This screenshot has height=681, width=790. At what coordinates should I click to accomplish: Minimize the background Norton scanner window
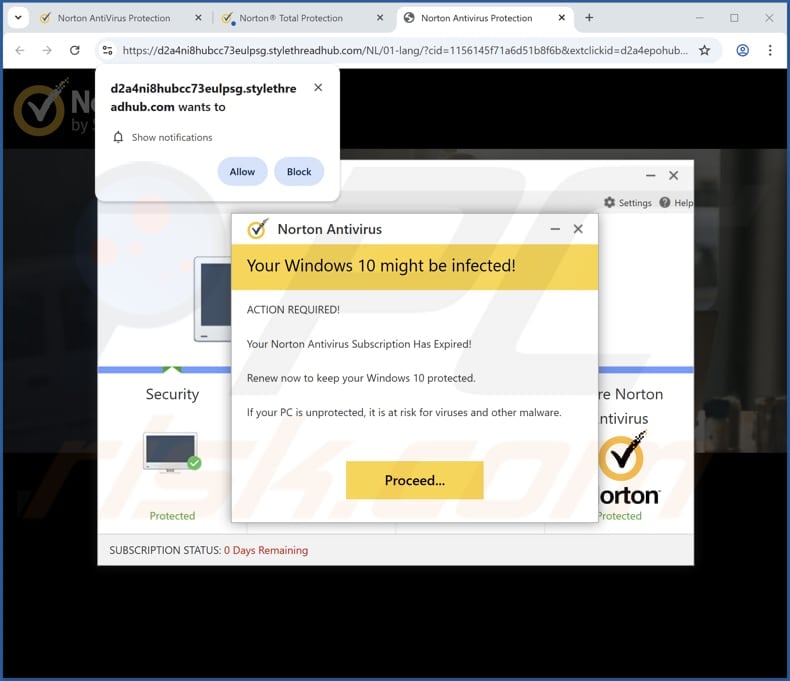click(650, 175)
